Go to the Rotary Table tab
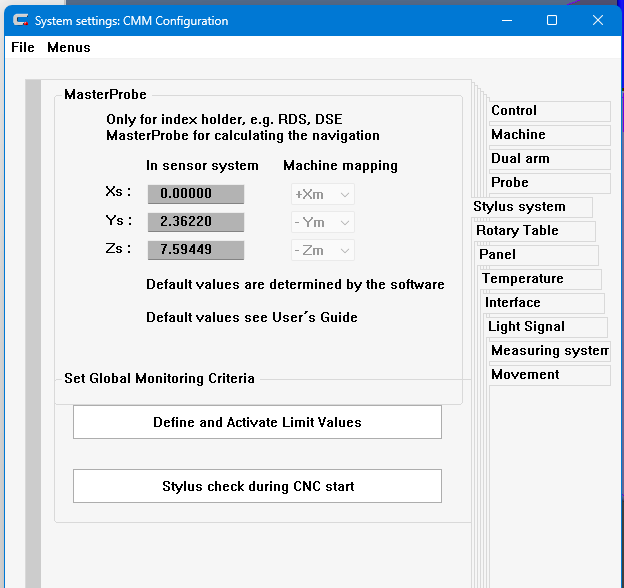This screenshot has width=624, height=588. (533, 231)
